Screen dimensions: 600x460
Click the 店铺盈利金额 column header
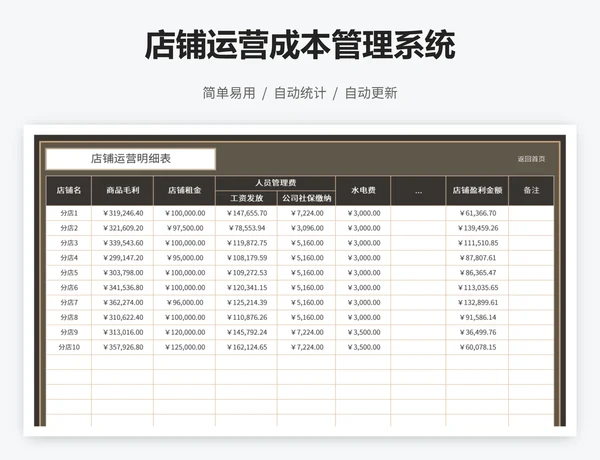(x=477, y=191)
